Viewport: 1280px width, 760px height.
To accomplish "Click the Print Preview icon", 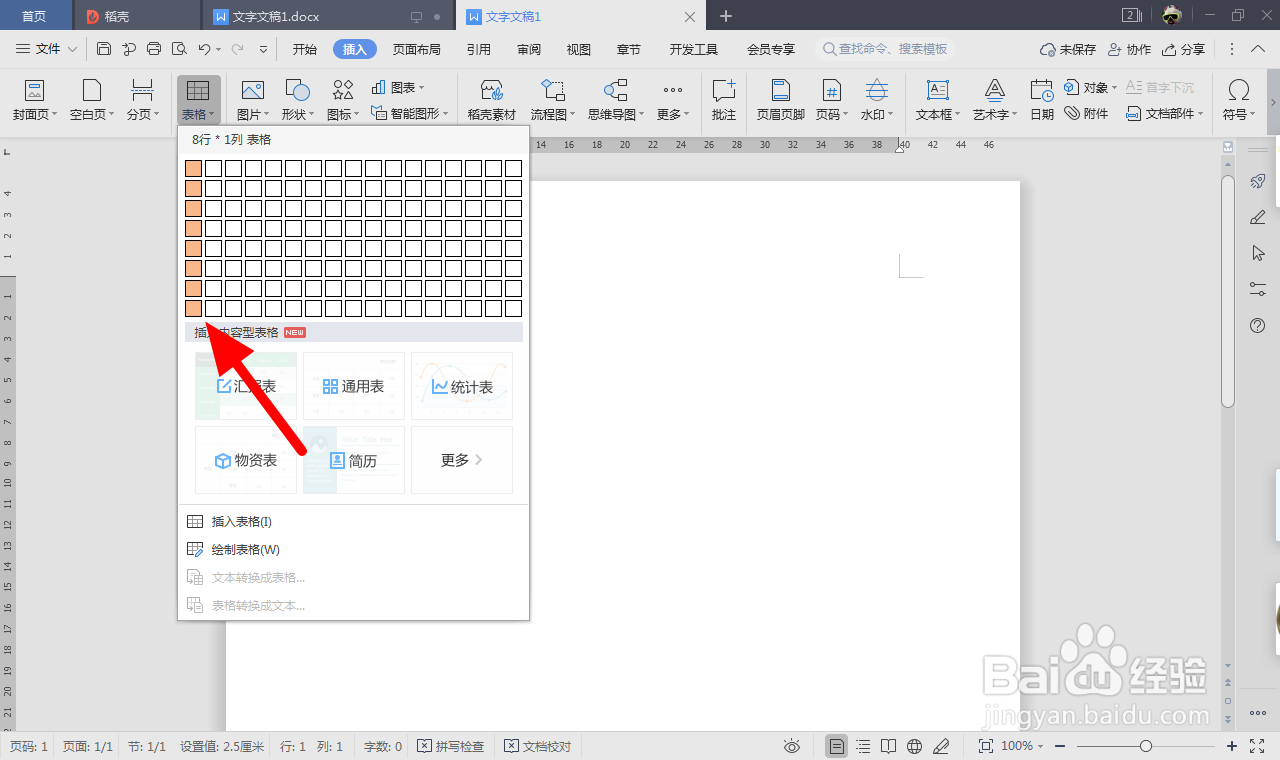I will 179,49.
